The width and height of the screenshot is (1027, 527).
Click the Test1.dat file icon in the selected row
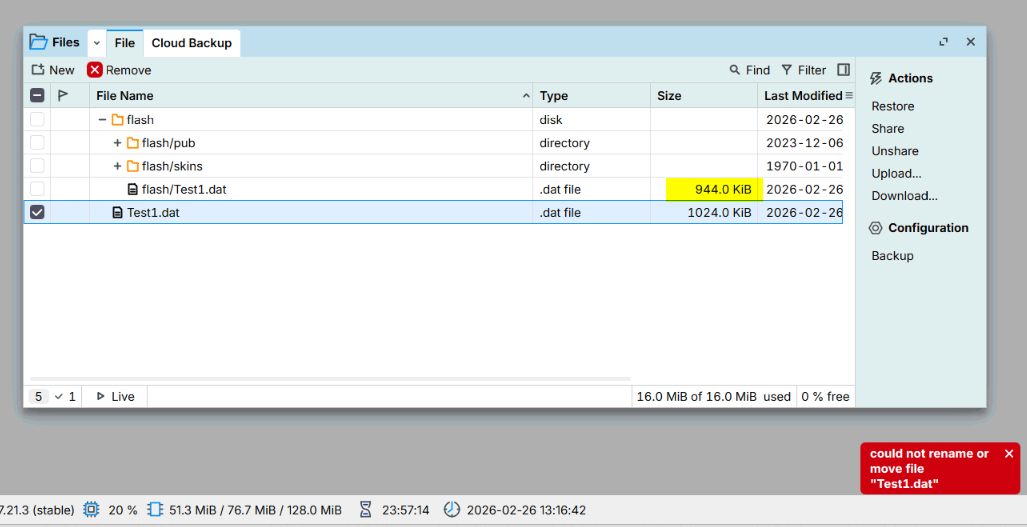tap(118, 213)
